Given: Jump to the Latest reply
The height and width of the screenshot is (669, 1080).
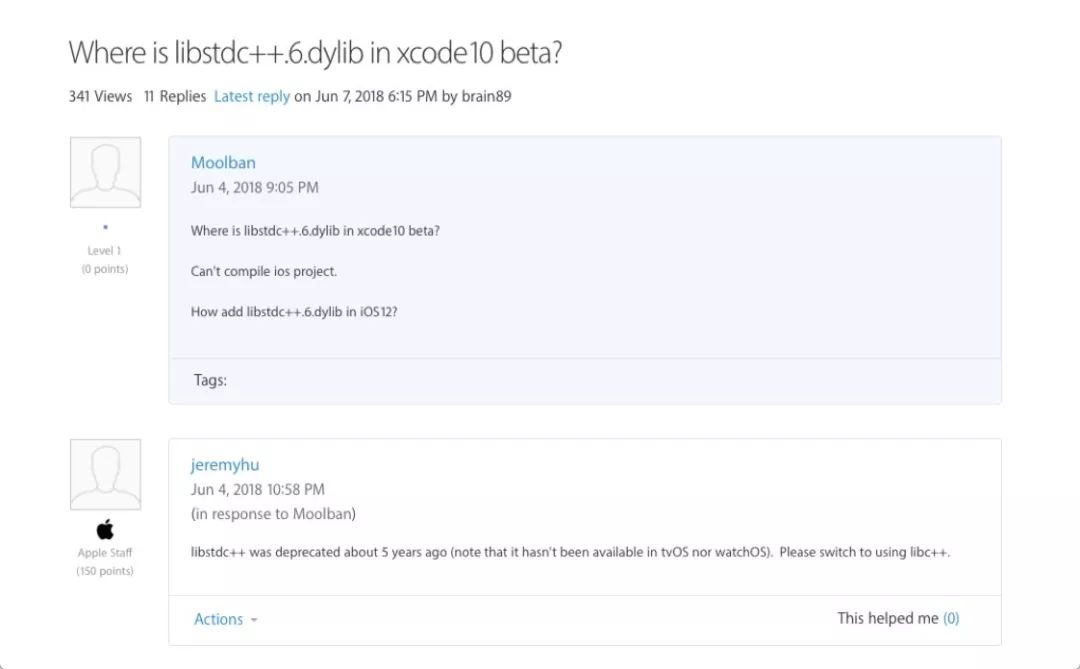Looking at the screenshot, I should (x=251, y=96).
